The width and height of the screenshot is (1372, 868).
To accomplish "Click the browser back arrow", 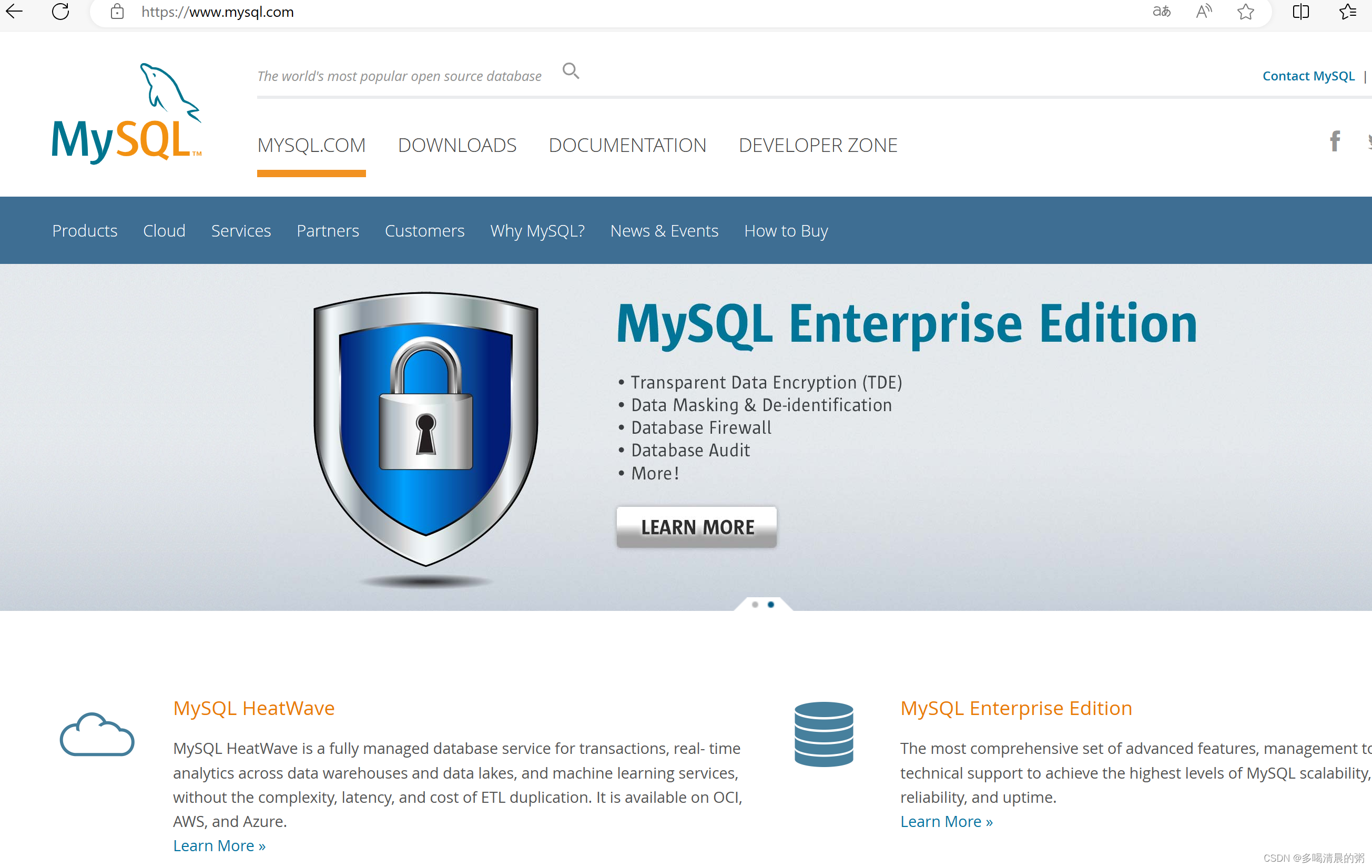I will [14, 12].
